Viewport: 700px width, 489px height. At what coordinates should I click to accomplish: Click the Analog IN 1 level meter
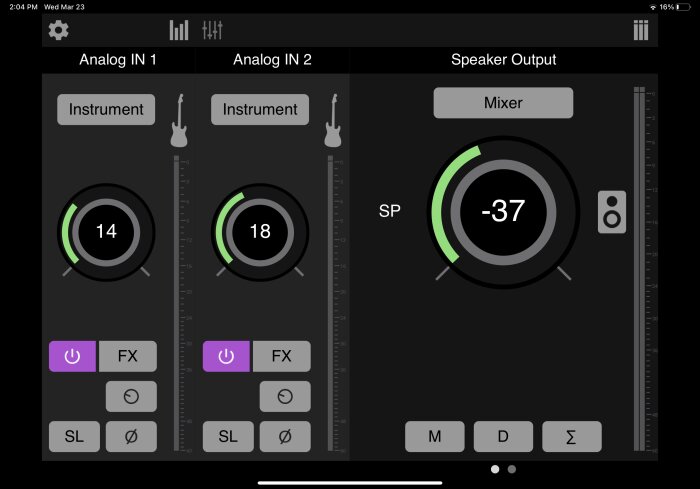pos(177,304)
